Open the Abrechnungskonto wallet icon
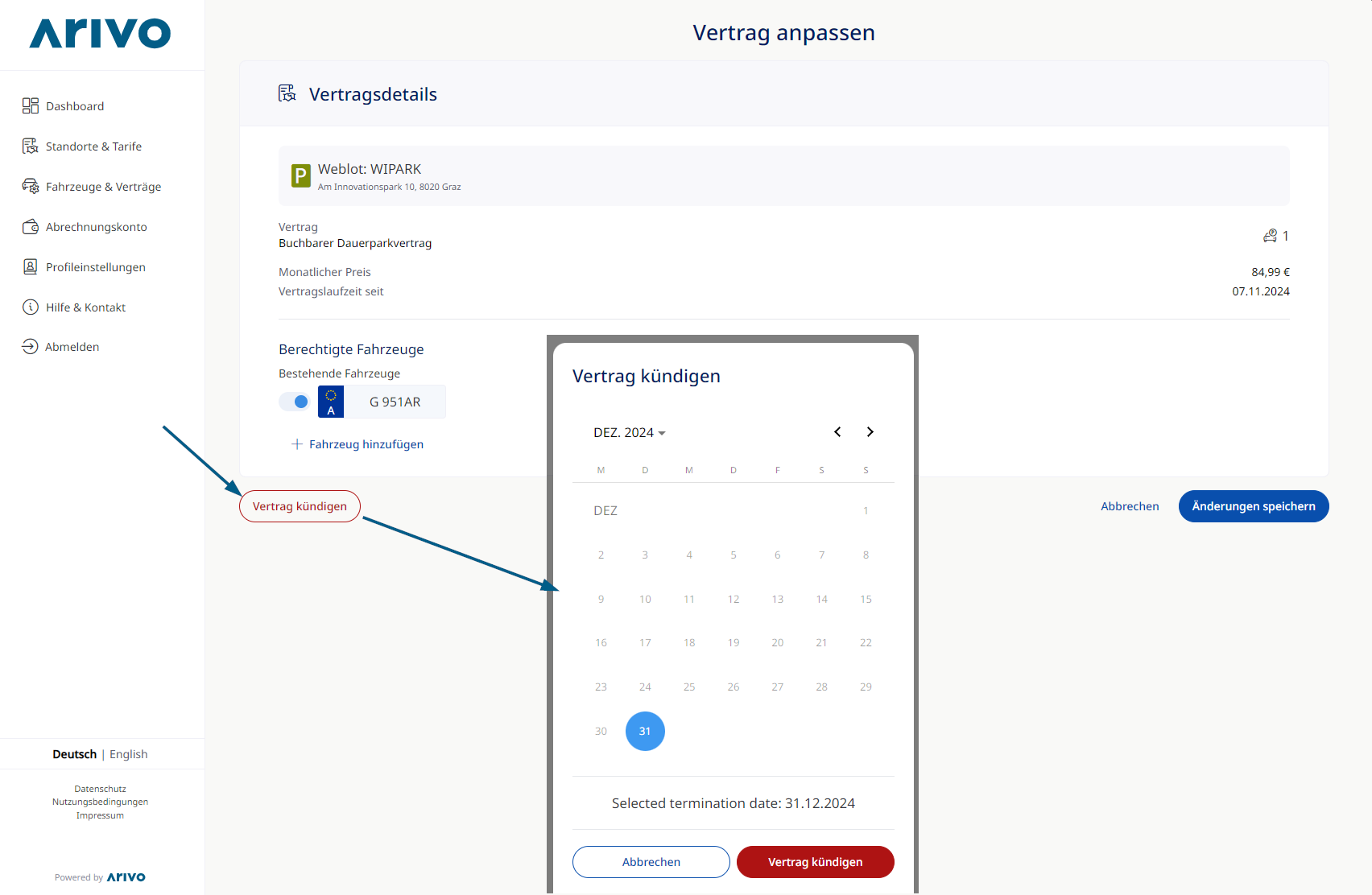 pyautogui.click(x=31, y=226)
